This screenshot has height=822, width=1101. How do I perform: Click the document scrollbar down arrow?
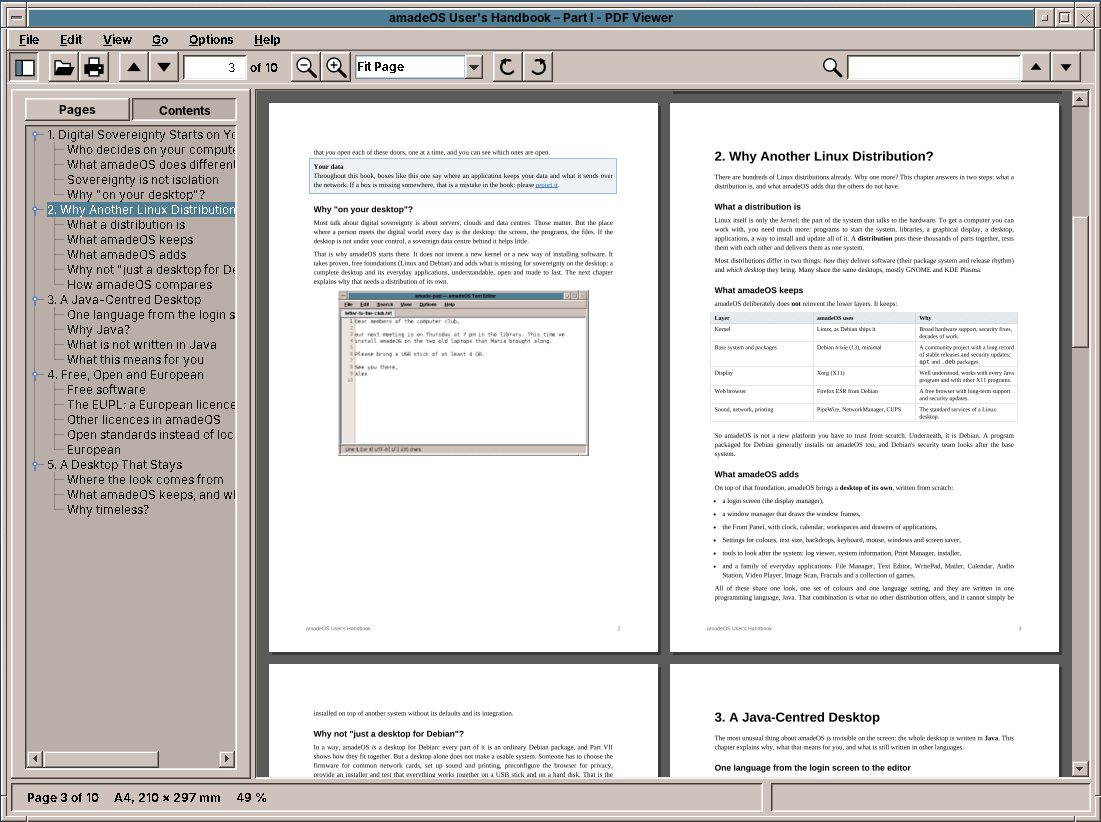coord(1080,769)
